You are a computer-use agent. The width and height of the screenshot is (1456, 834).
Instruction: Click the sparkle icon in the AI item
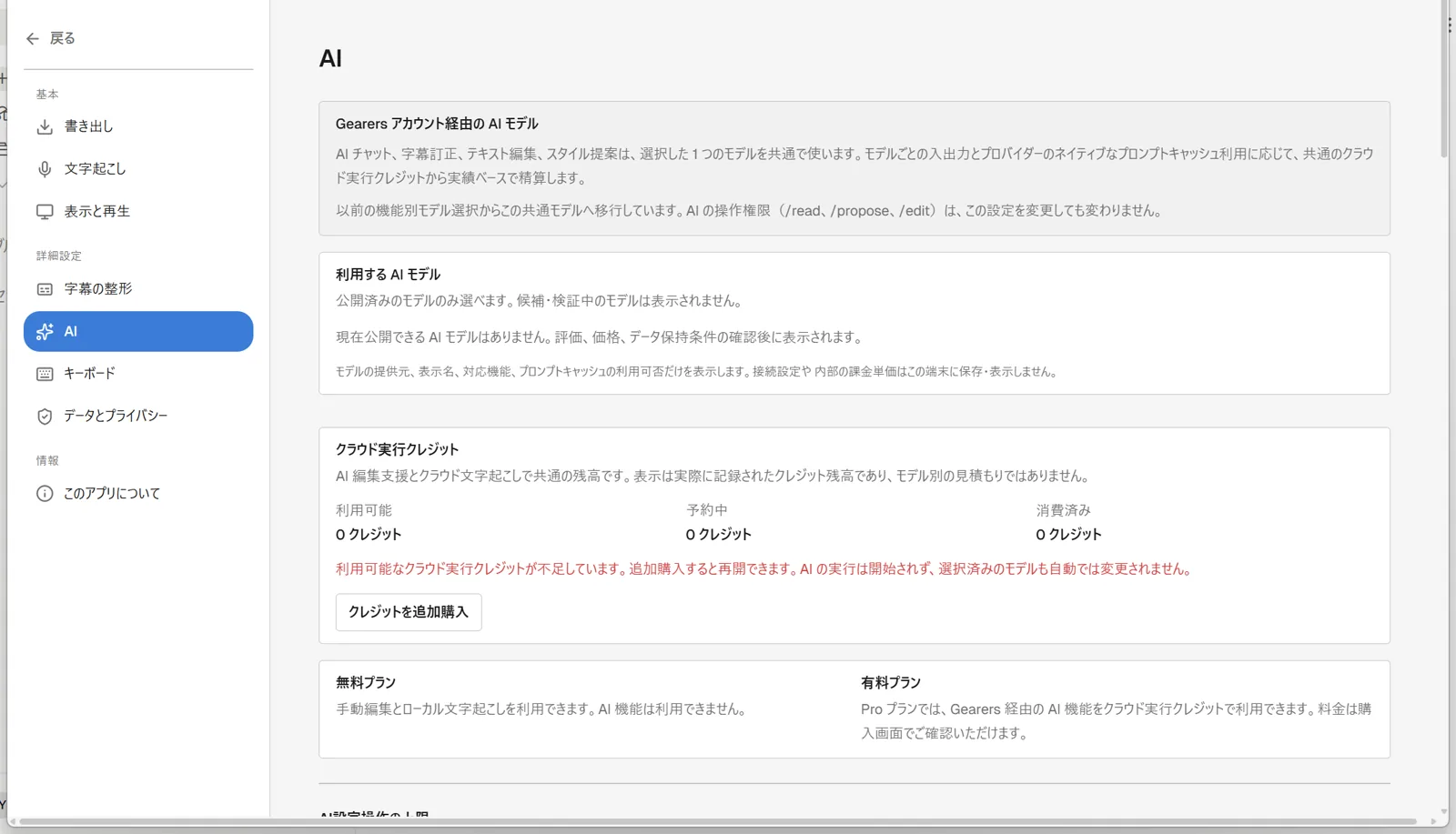click(45, 332)
